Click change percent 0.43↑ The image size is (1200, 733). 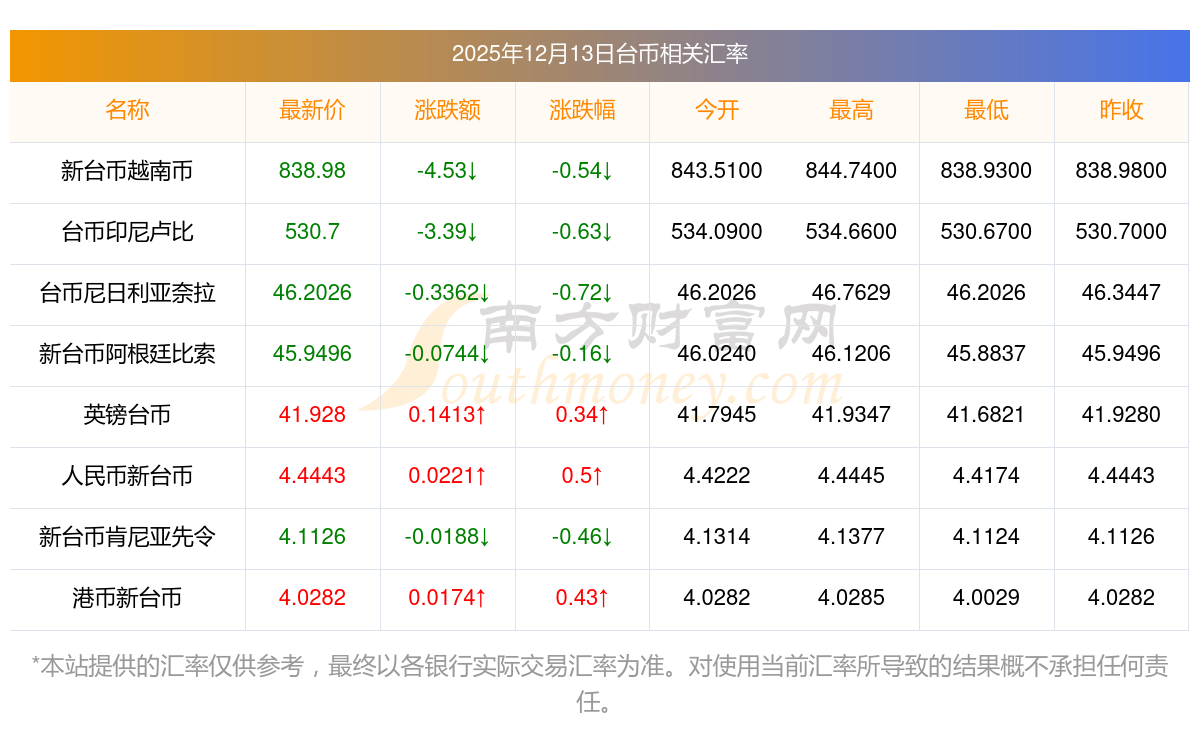click(582, 598)
